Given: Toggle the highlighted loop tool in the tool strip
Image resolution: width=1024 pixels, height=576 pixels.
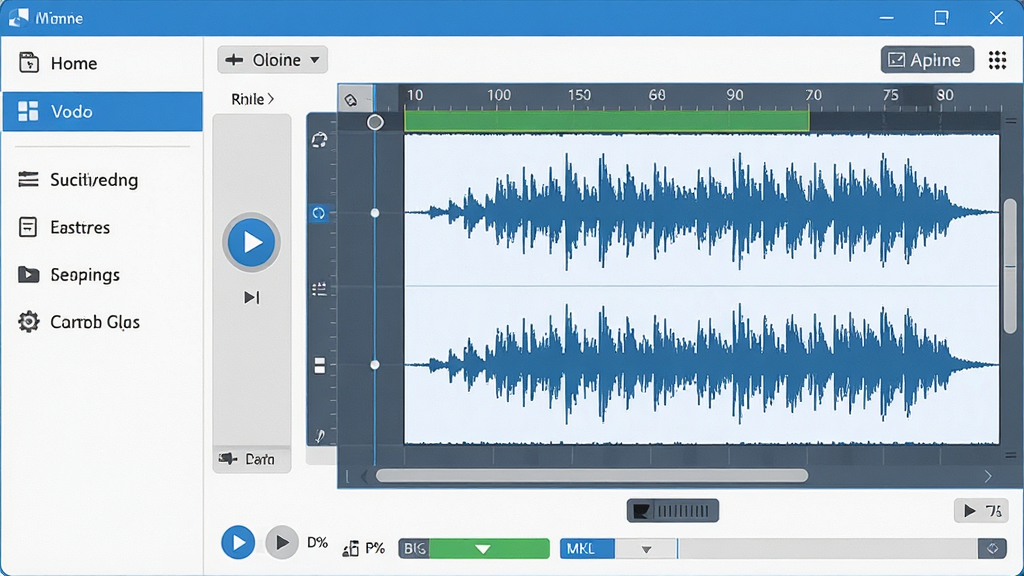Looking at the screenshot, I should point(319,213).
